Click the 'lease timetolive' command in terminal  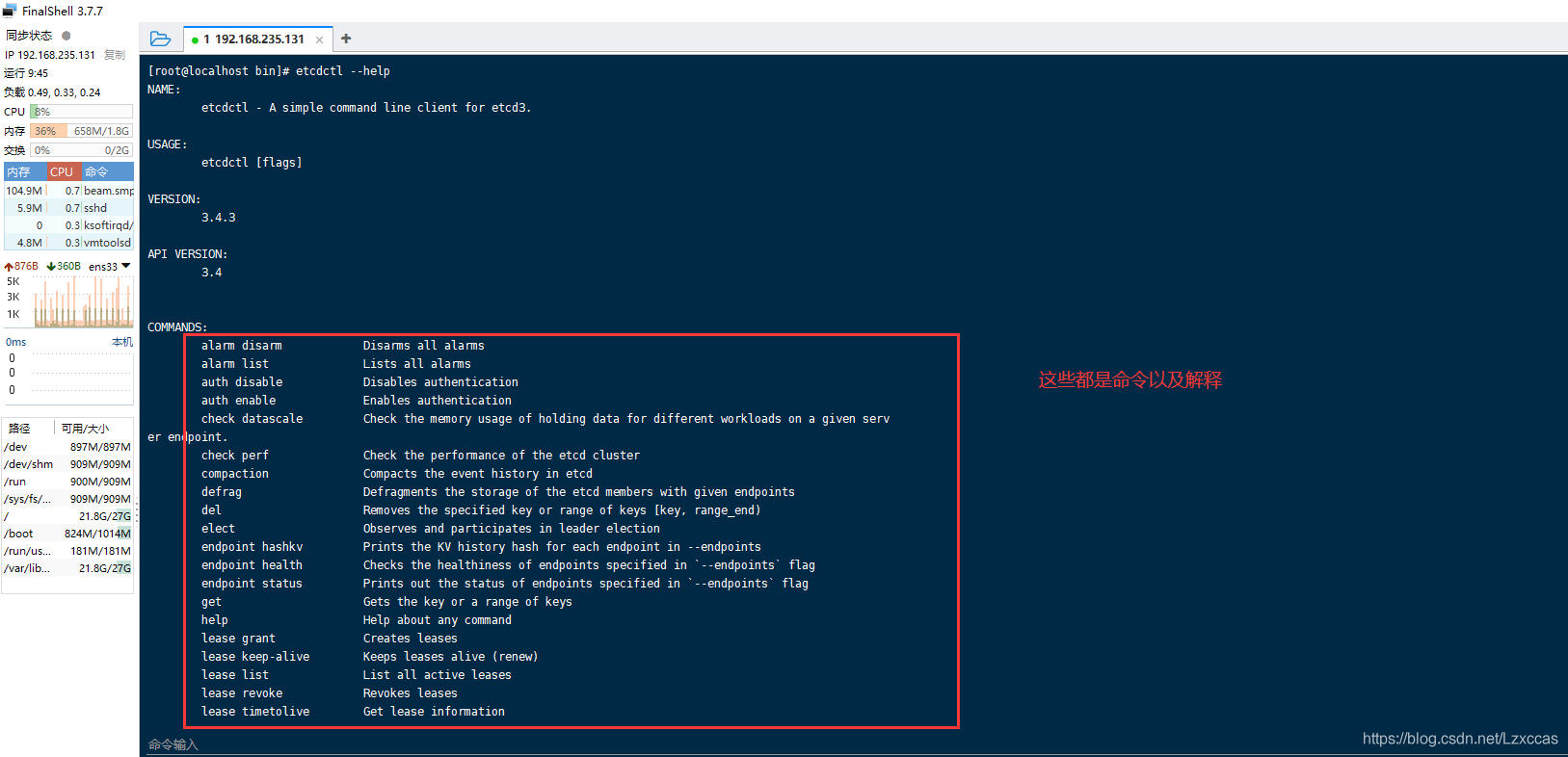coord(255,712)
